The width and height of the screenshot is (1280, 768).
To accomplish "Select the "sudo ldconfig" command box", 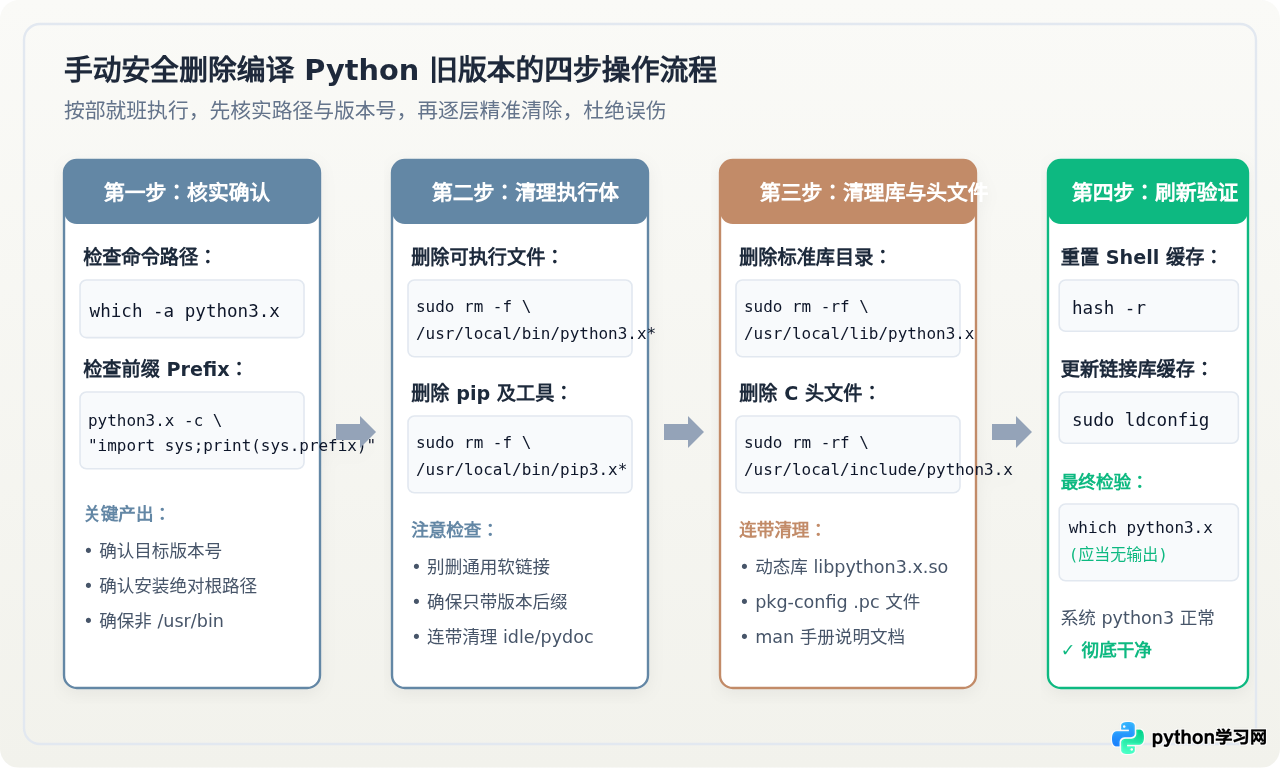I will tap(1148, 418).
